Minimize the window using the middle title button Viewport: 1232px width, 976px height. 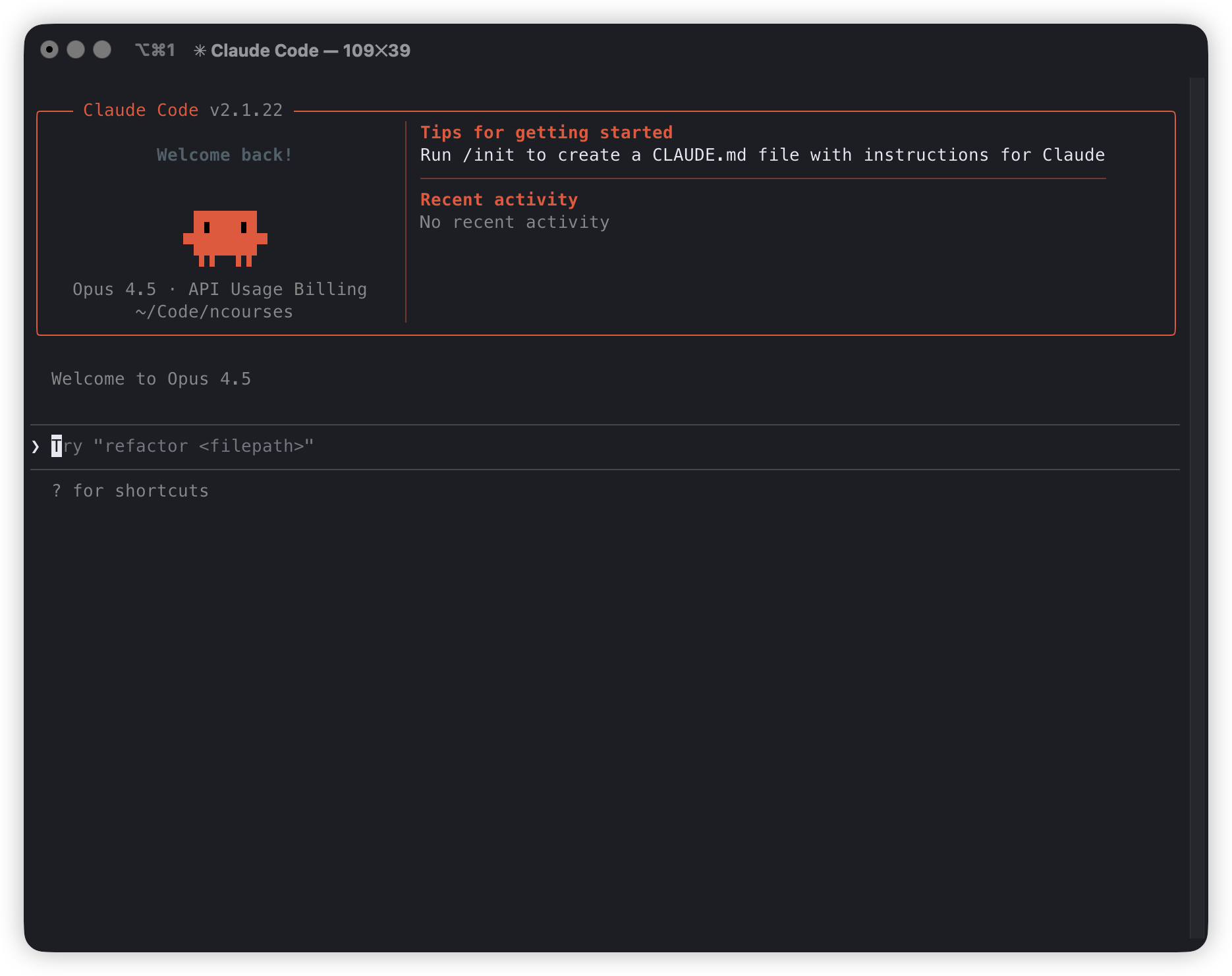coord(76,50)
